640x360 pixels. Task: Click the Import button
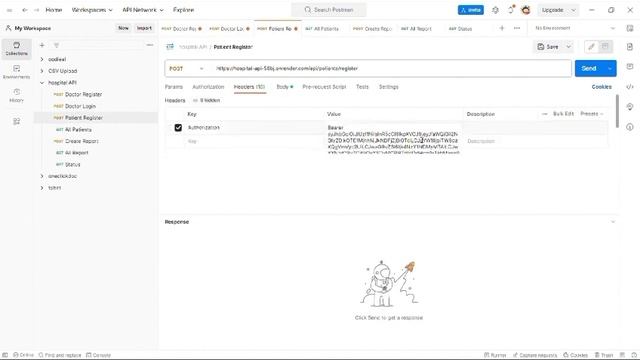pos(144,28)
